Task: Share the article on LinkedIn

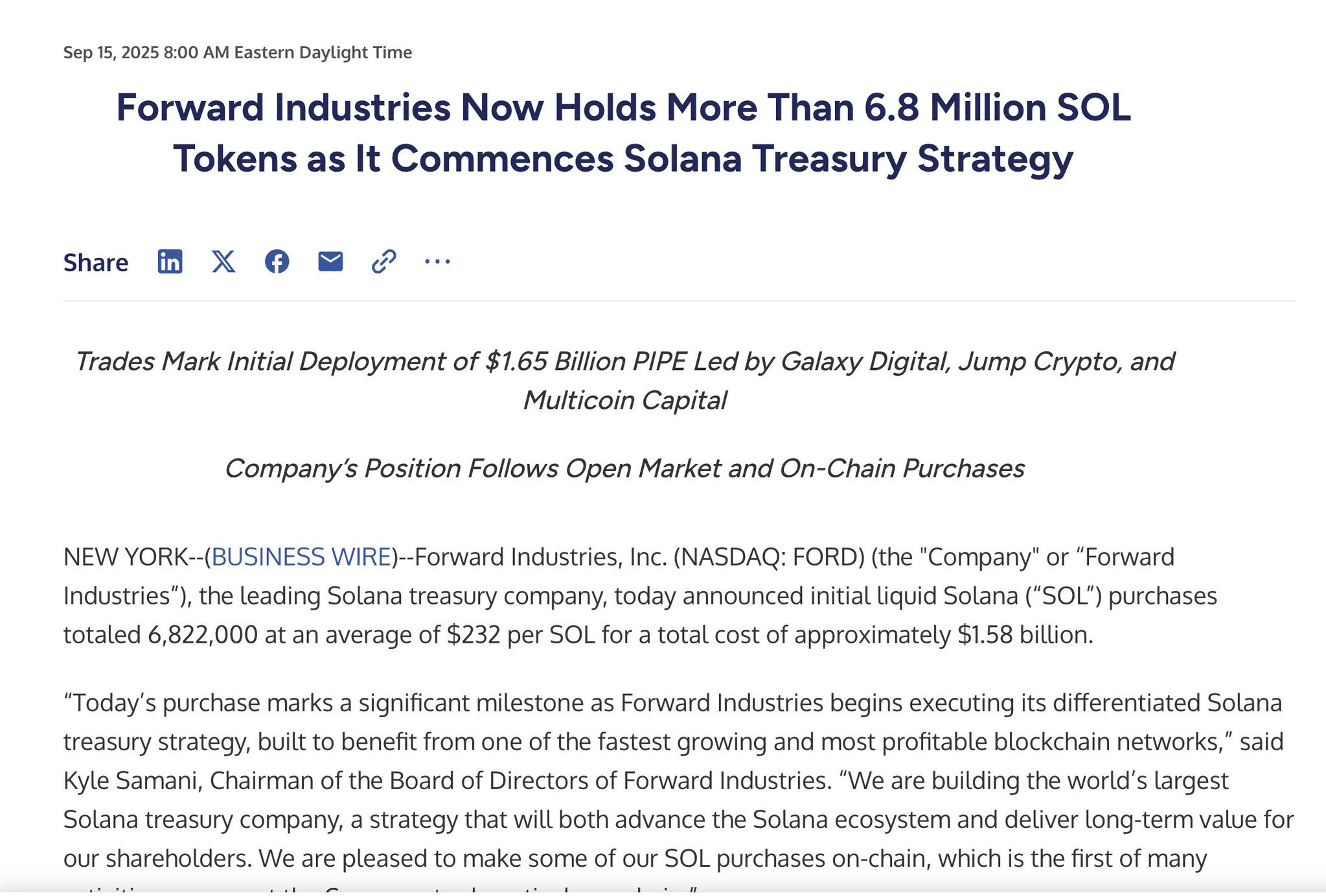Action: 170,262
